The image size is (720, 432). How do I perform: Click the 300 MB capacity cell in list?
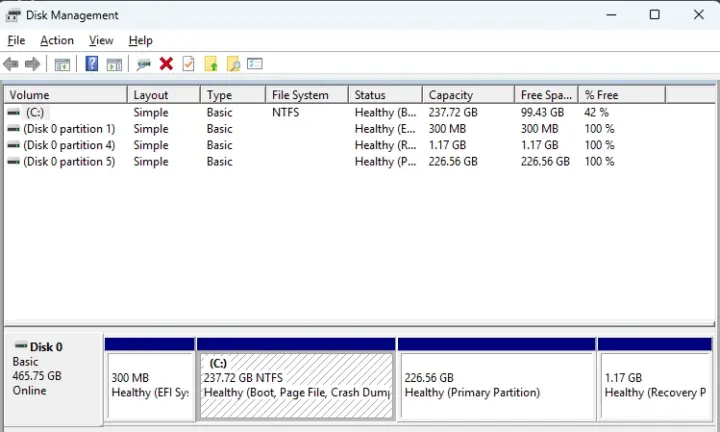point(447,129)
